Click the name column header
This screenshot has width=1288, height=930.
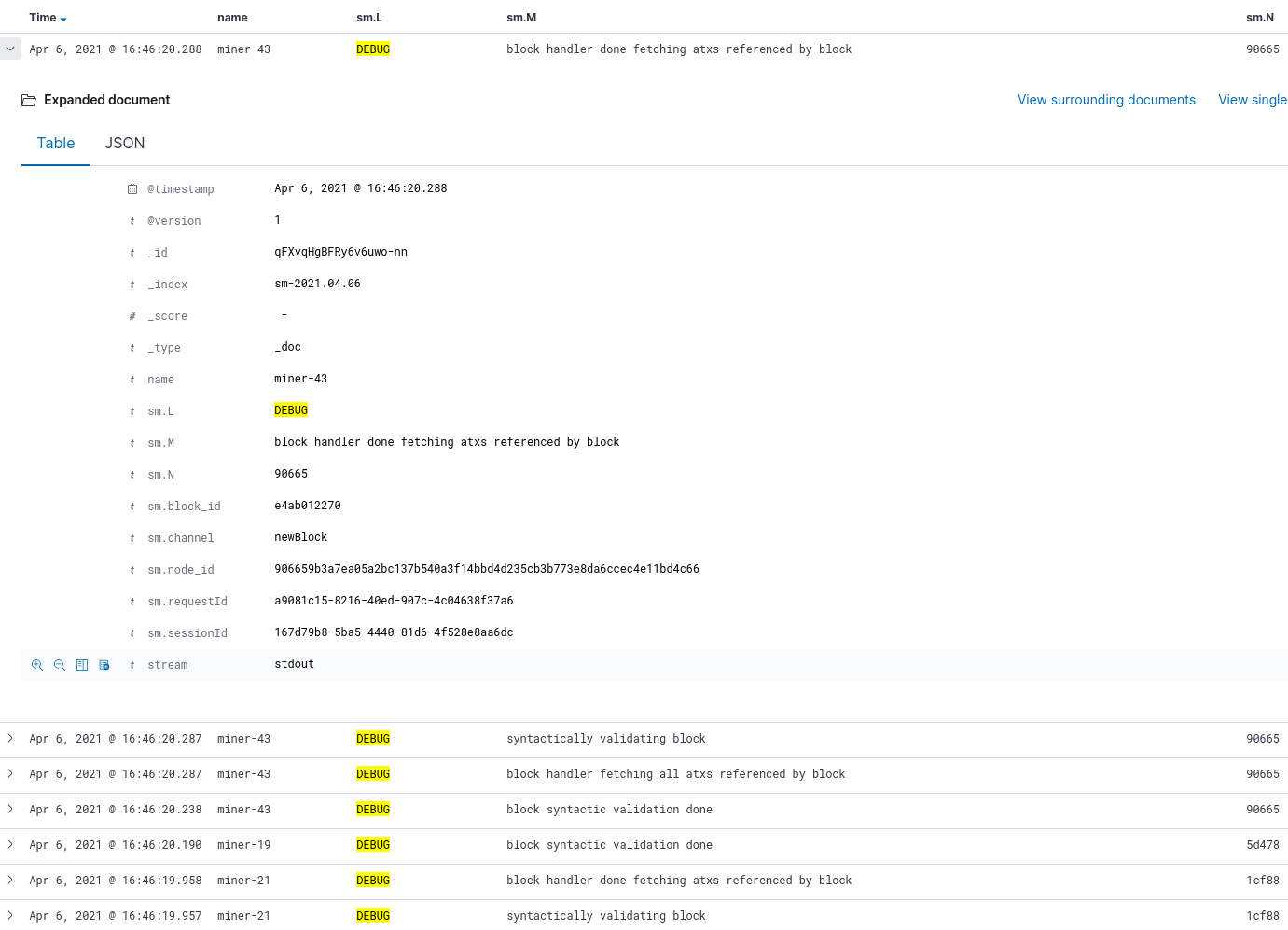232,18
